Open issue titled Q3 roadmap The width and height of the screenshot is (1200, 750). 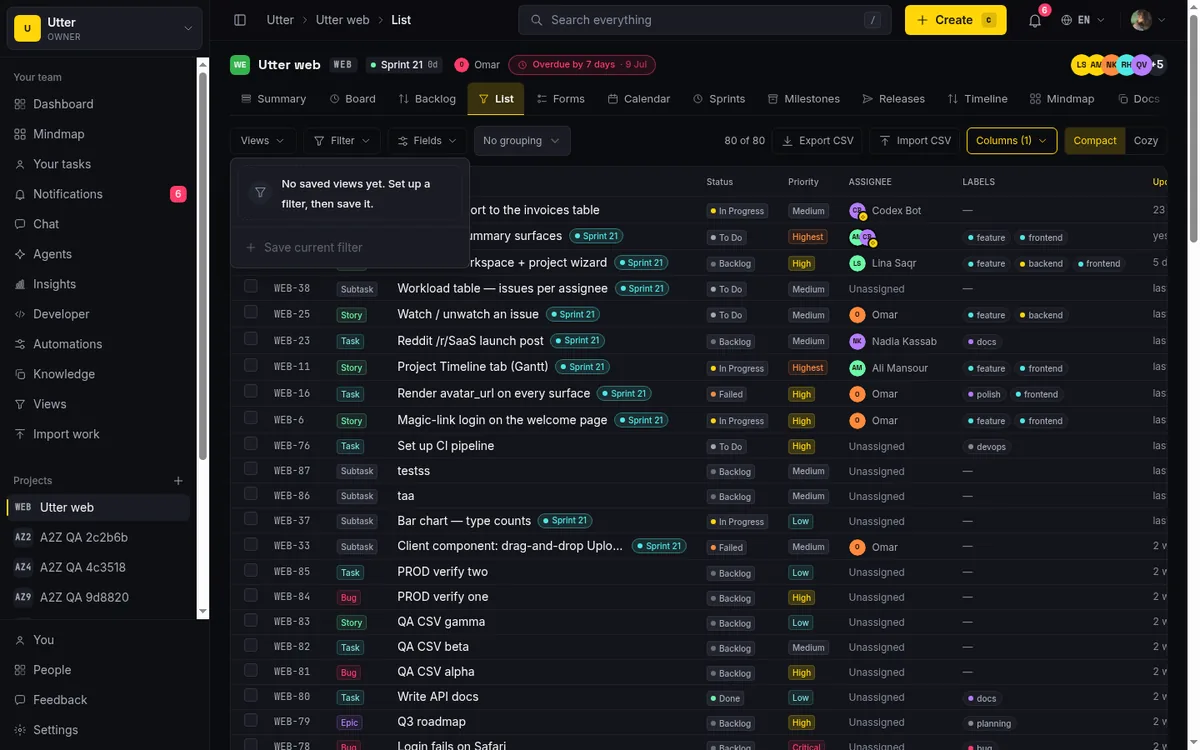pyautogui.click(x=431, y=722)
